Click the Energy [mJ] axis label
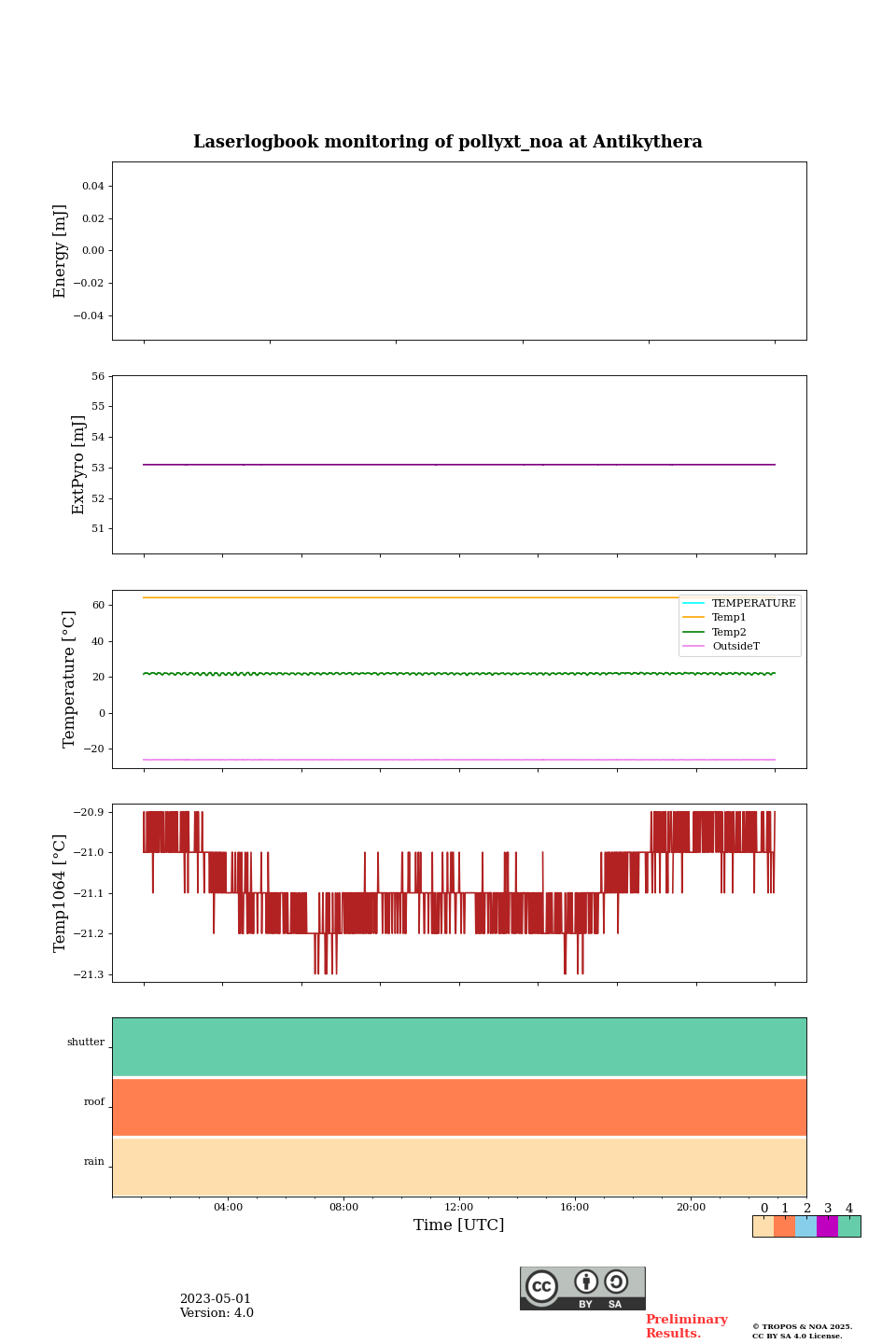 61,251
